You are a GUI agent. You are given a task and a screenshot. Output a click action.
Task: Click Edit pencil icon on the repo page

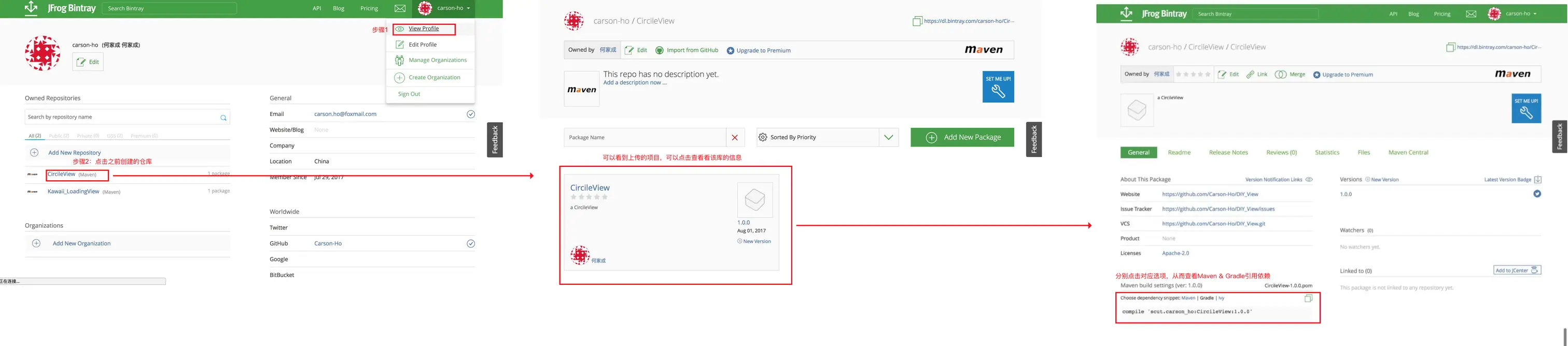629,50
